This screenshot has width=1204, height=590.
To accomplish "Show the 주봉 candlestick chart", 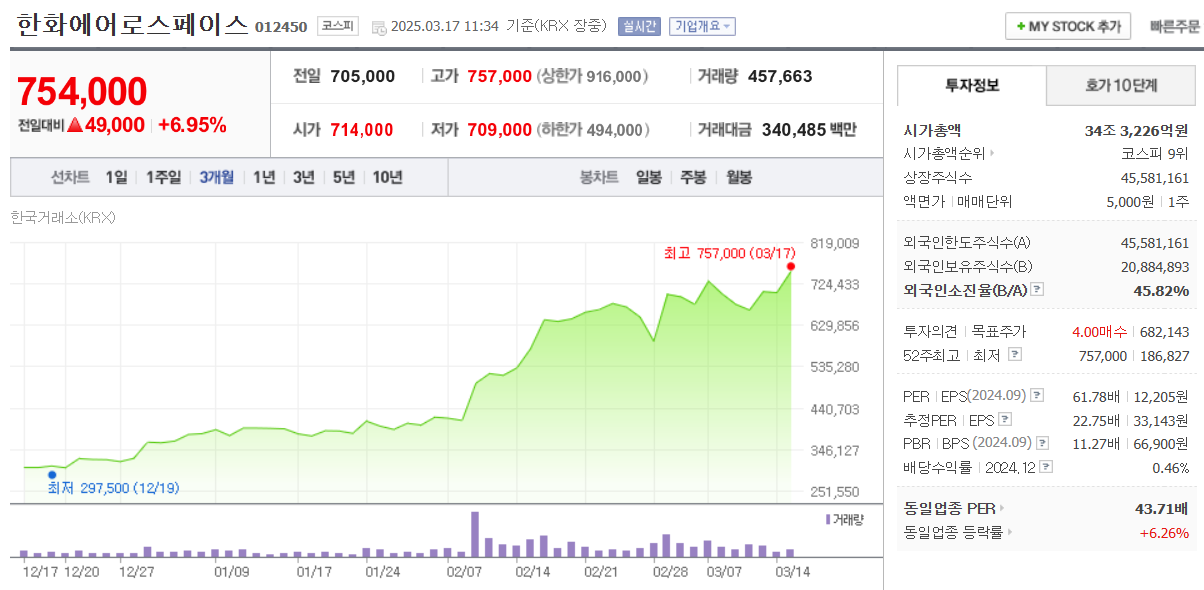I will coord(693,177).
